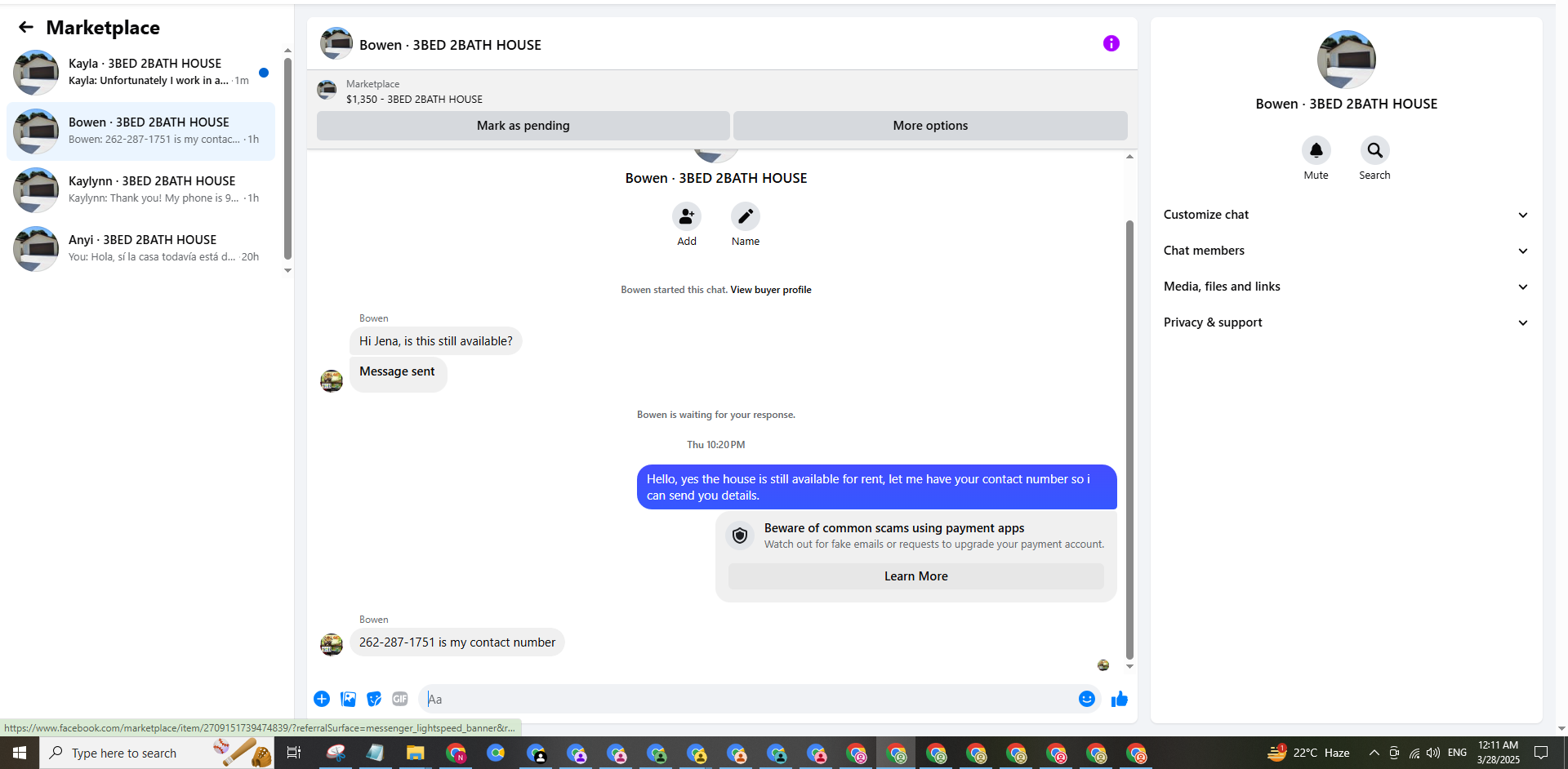Image resolution: width=1568 pixels, height=769 pixels.
Task: Open the weather widget showing 22°C Haze
Action: click(x=1307, y=753)
